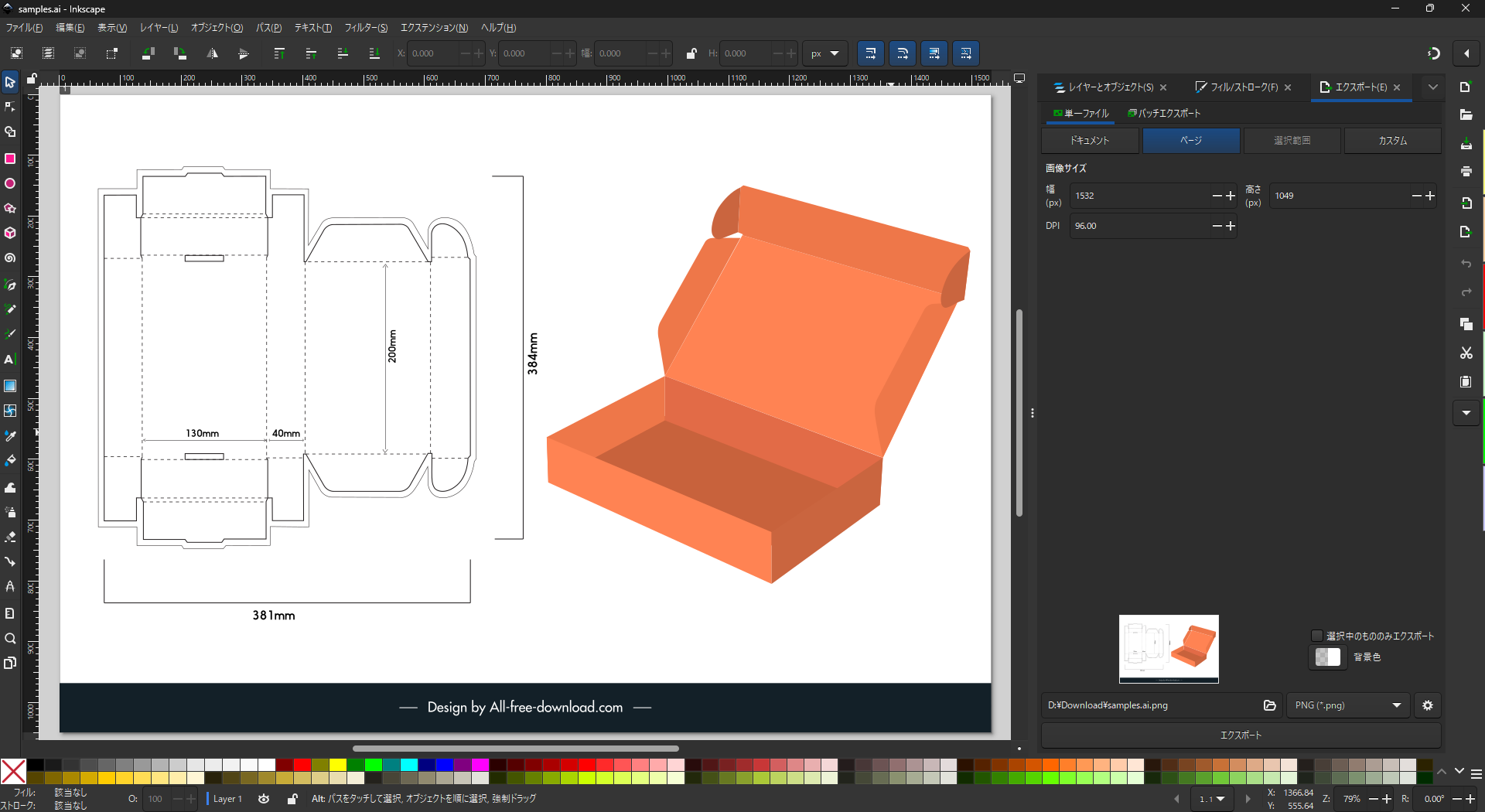Select the Eraser tool
1485x812 pixels.
[10, 537]
